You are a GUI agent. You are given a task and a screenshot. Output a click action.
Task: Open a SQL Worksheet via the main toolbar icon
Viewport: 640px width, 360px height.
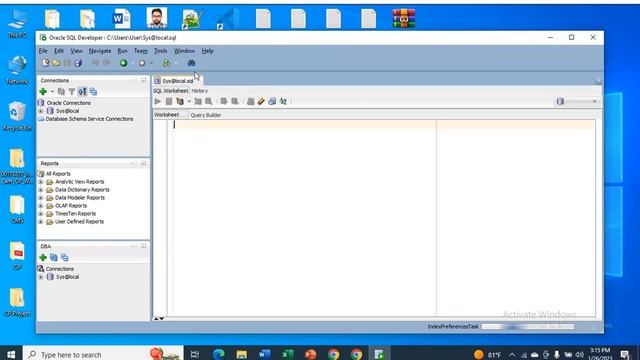click(x=167, y=63)
